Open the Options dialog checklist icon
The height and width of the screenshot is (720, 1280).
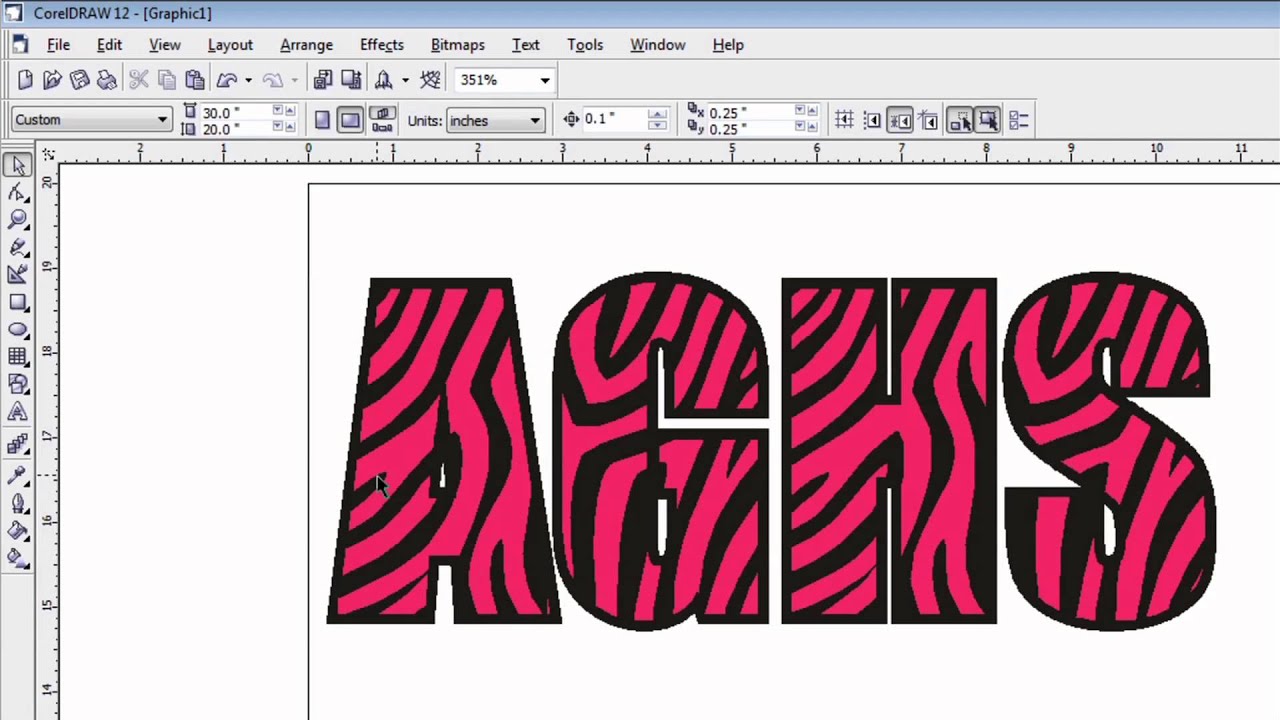1019,120
